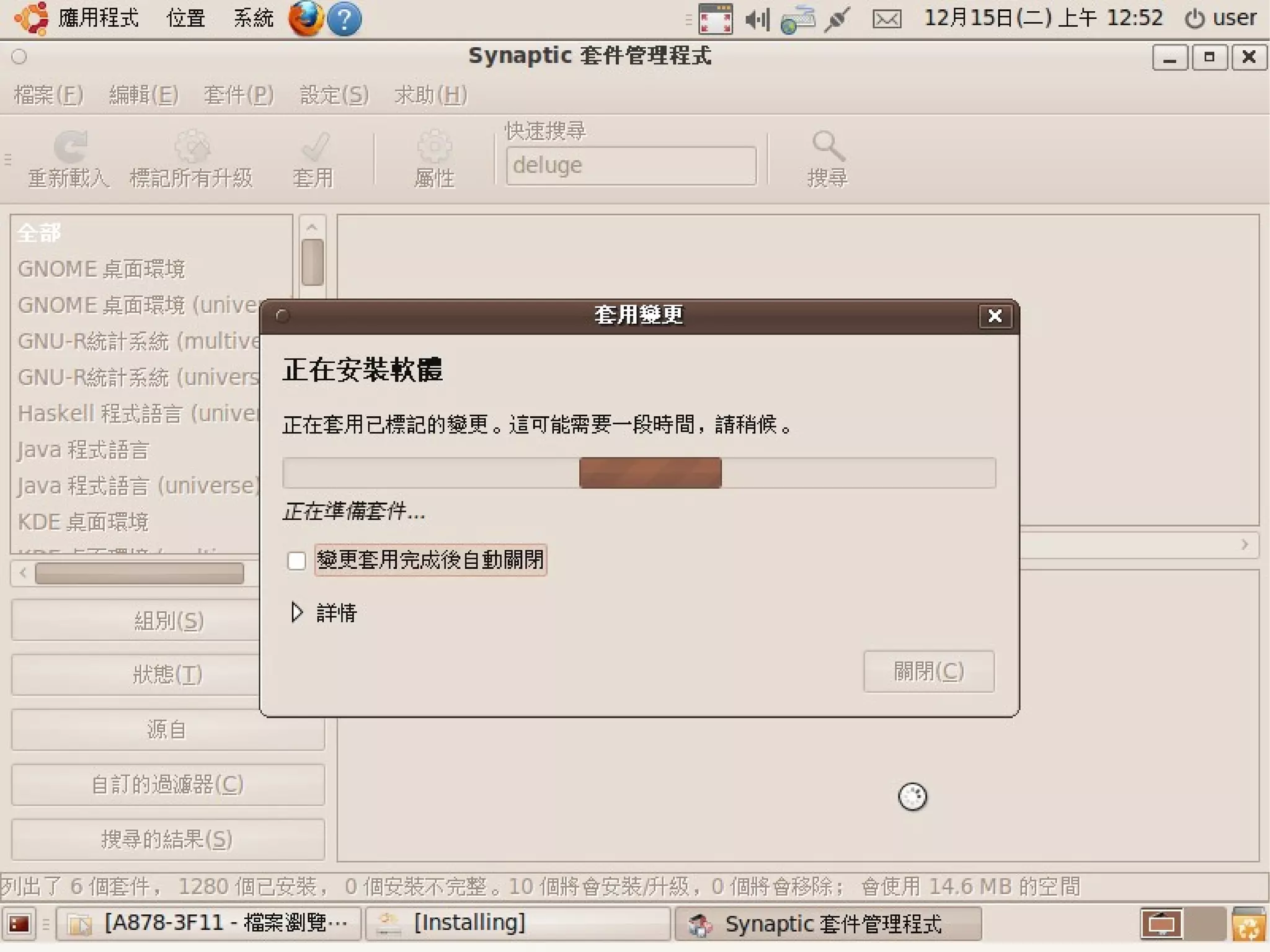Click the Reload (重新載入) toolbar icon
This screenshot has height=952, width=1270.
coord(70,147)
